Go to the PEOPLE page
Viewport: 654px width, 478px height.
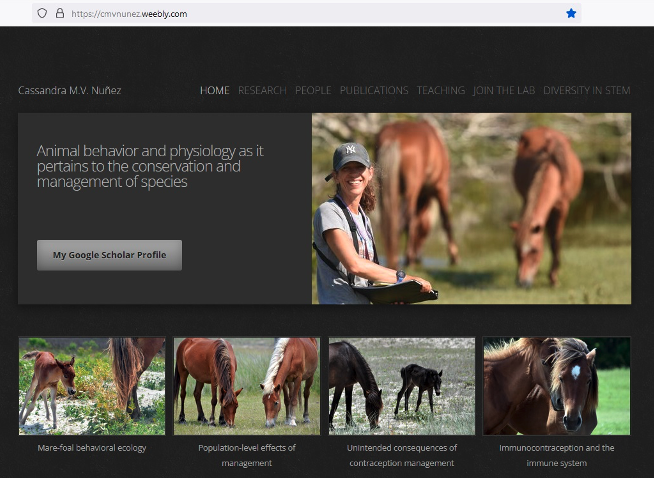(x=313, y=90)
